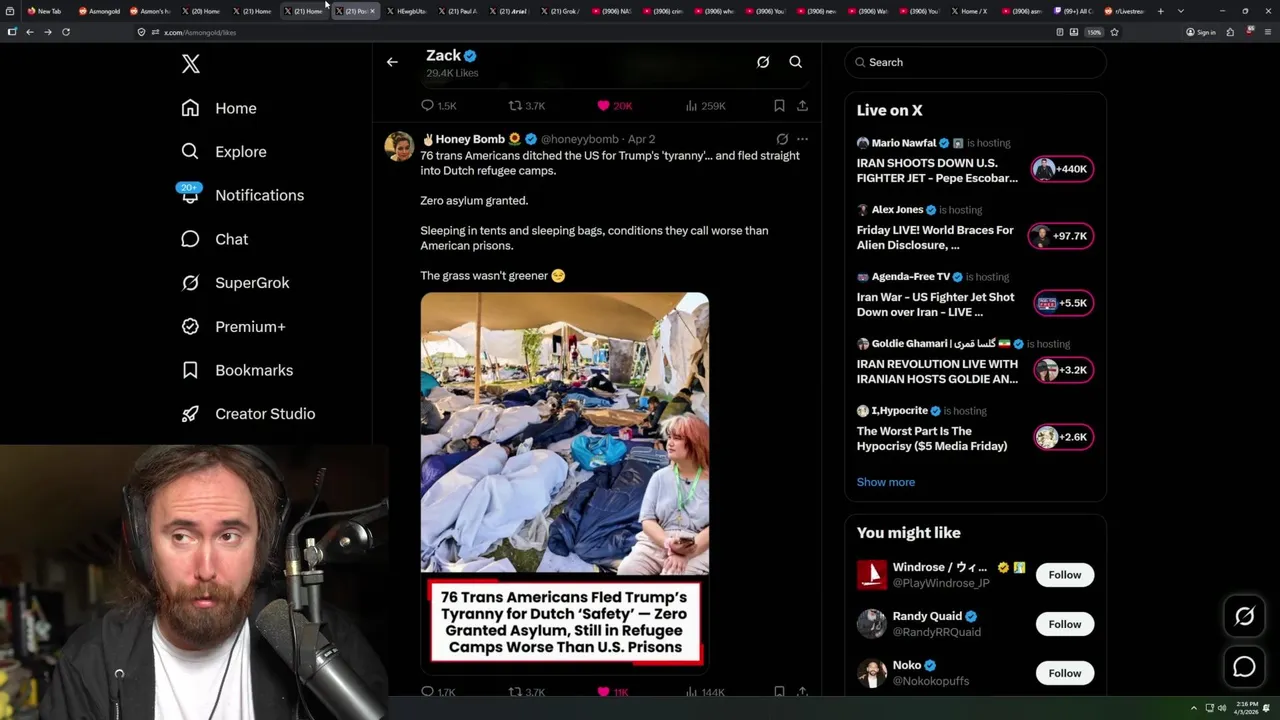
Task: Open Randy Quaid profile name
Action: [927, 616]
